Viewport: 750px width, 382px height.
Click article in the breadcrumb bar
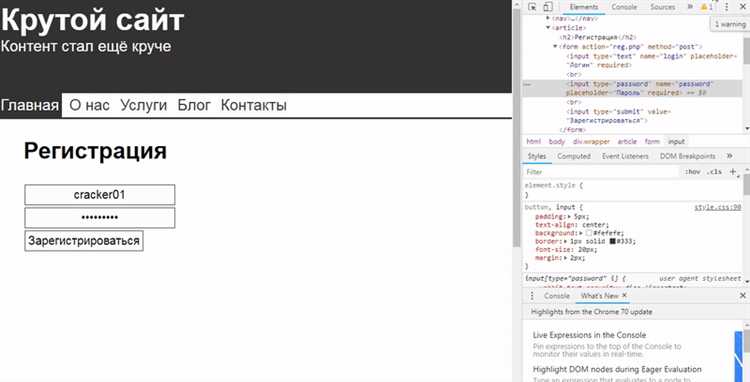pos(627,142)
